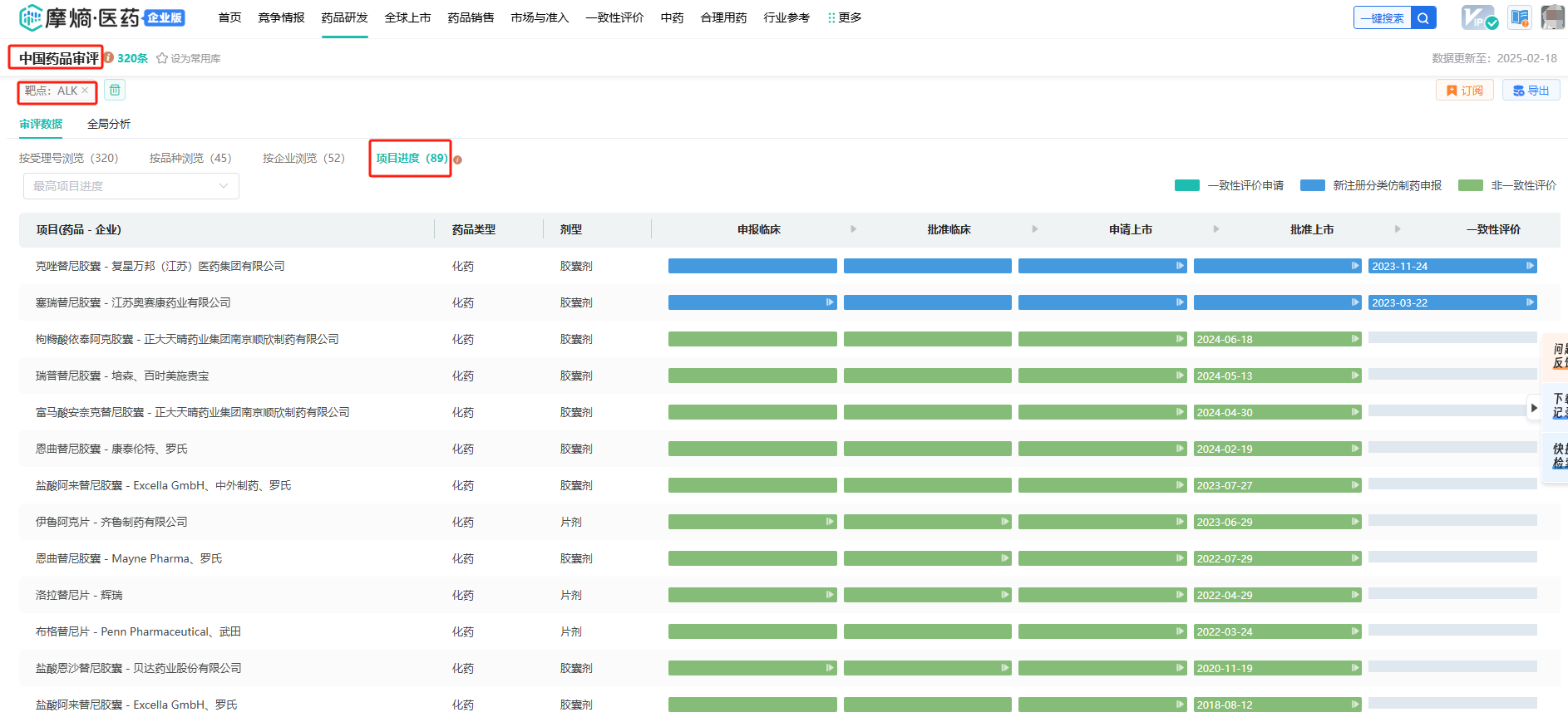Viewport: 1568px width, 717px height.
Task: Open the 最高项目进度 dropdown
Action: tap(131, 186)
